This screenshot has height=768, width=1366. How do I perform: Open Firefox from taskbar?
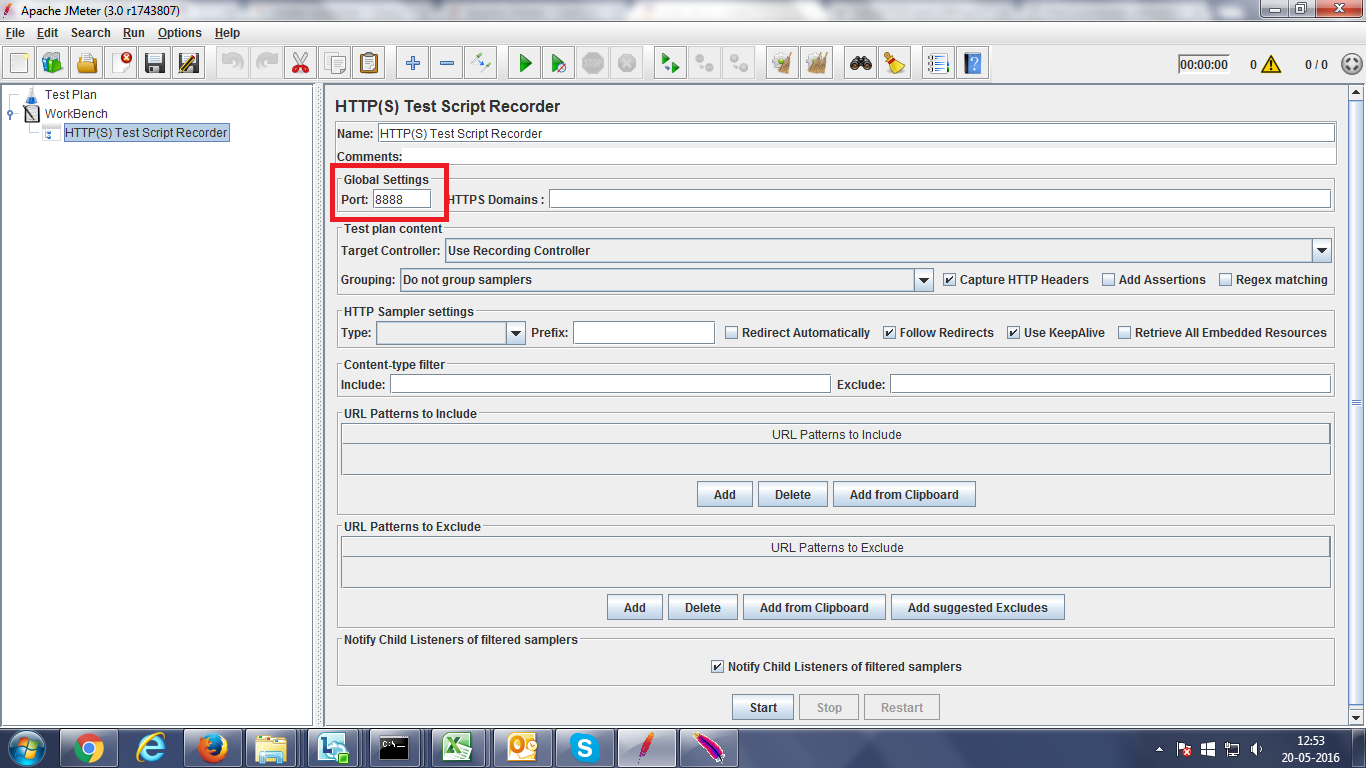click(213, 748)
